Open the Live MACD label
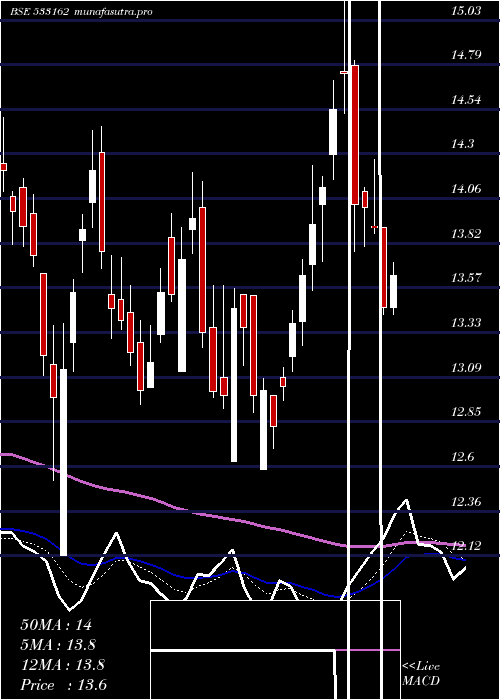The width and height of the screenshot is (500, 700). pos(421,673)
